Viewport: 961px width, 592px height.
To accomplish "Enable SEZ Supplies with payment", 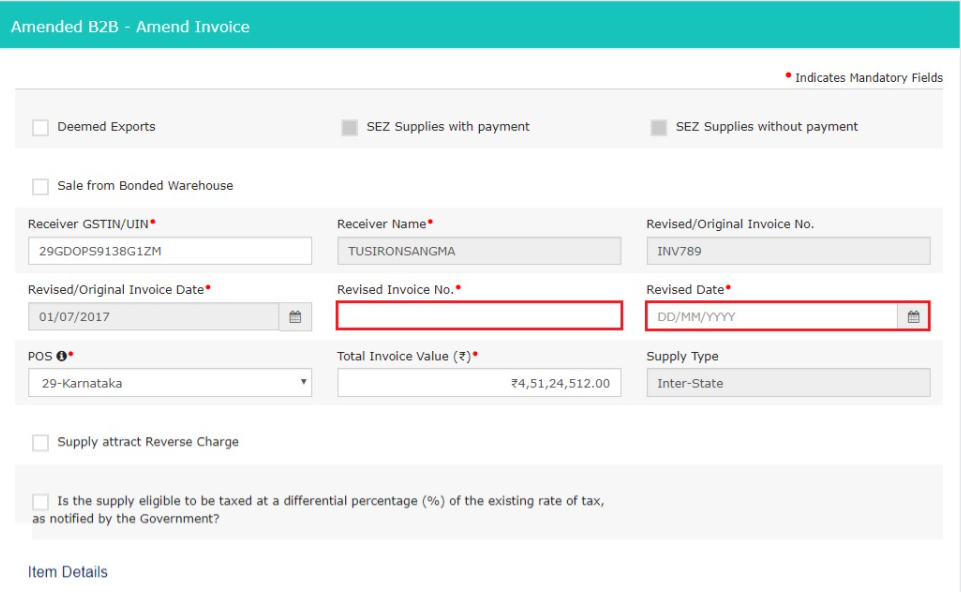I will point(349,126).
